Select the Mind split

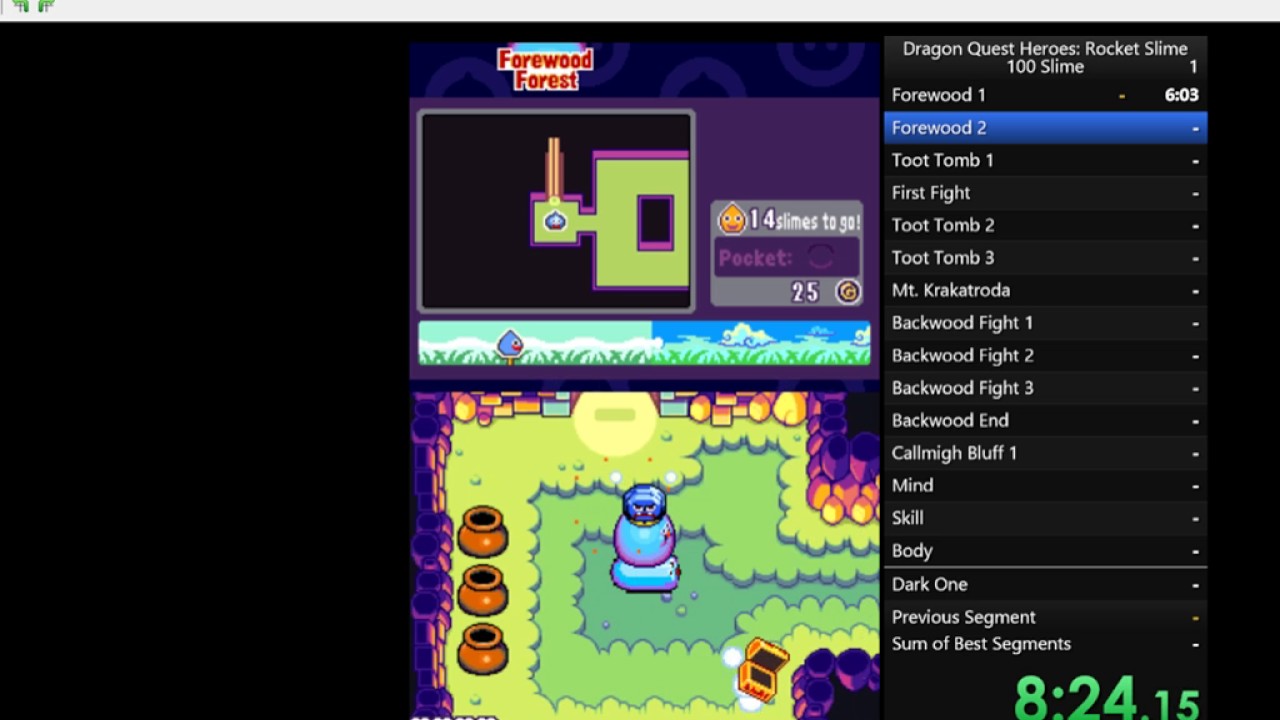[x=1045, y=485]
